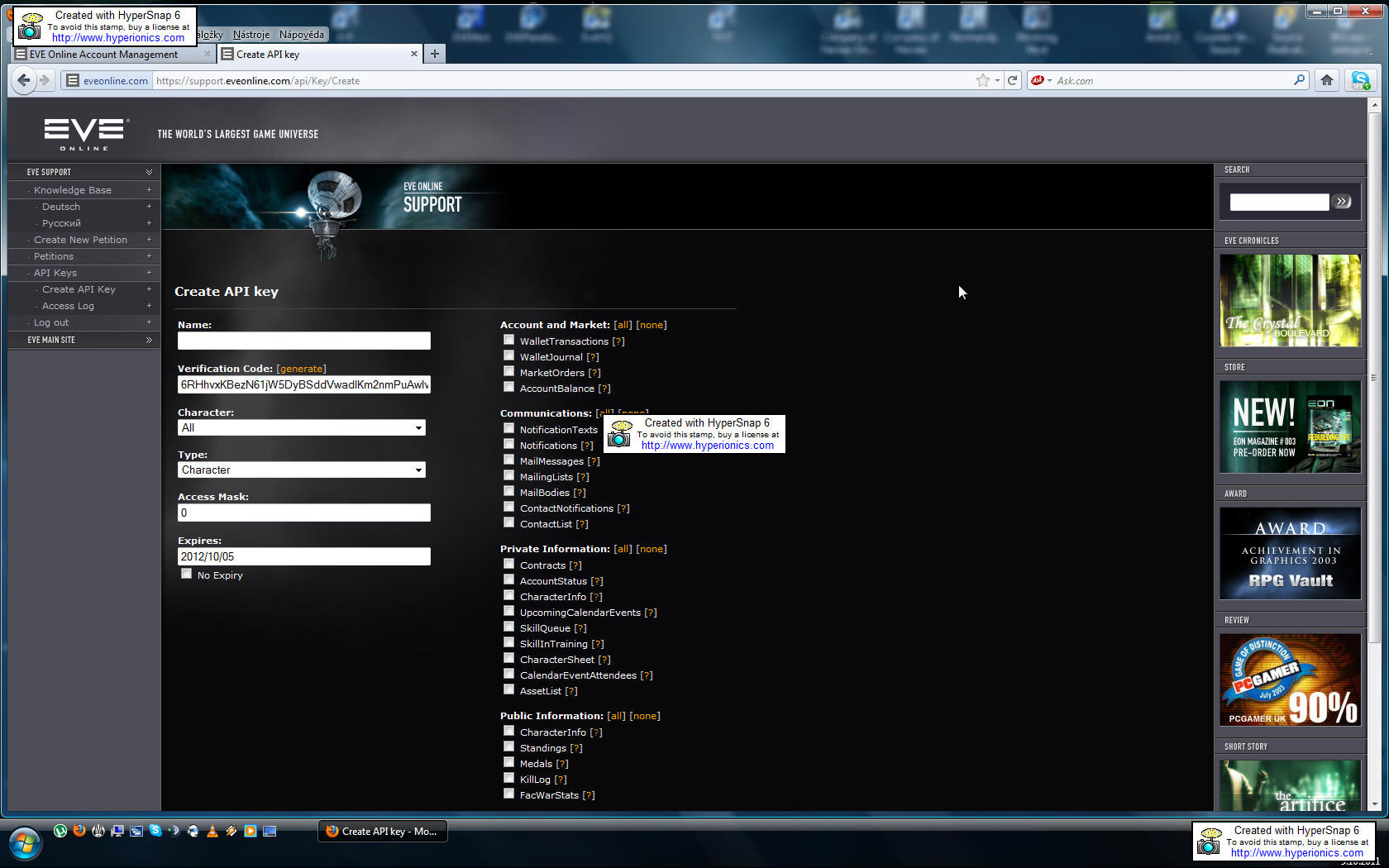Screen dimensions: 1389x868
Task: Click the Expires date field
Action: 304,556
